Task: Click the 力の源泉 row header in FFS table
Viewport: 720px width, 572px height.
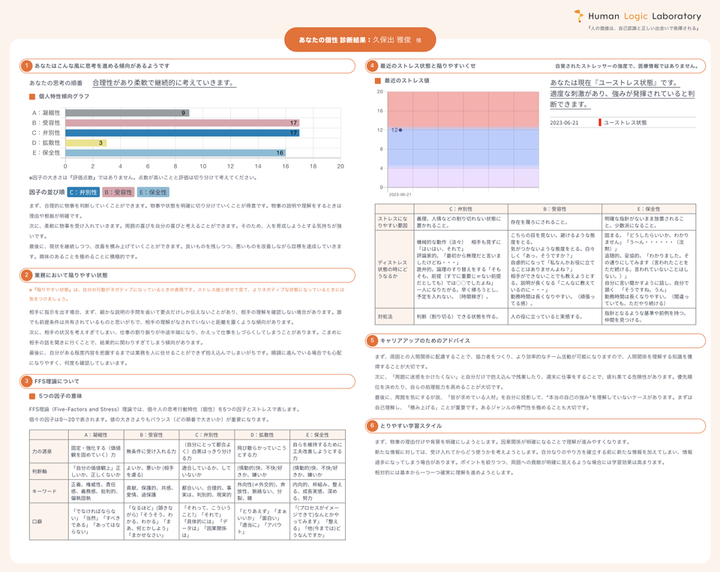Action: (49, 451)
